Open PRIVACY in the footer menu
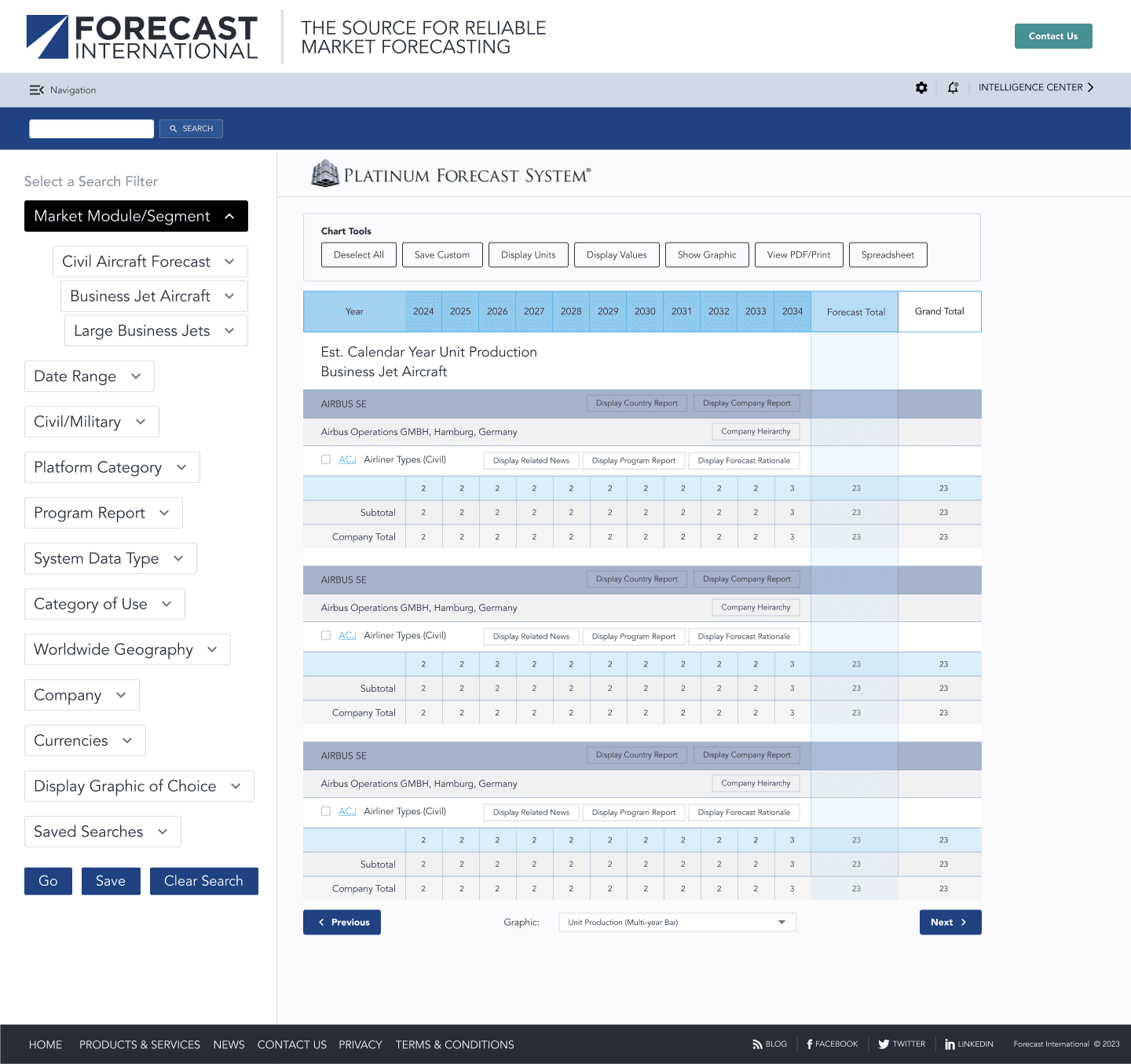 (361, 1044)
